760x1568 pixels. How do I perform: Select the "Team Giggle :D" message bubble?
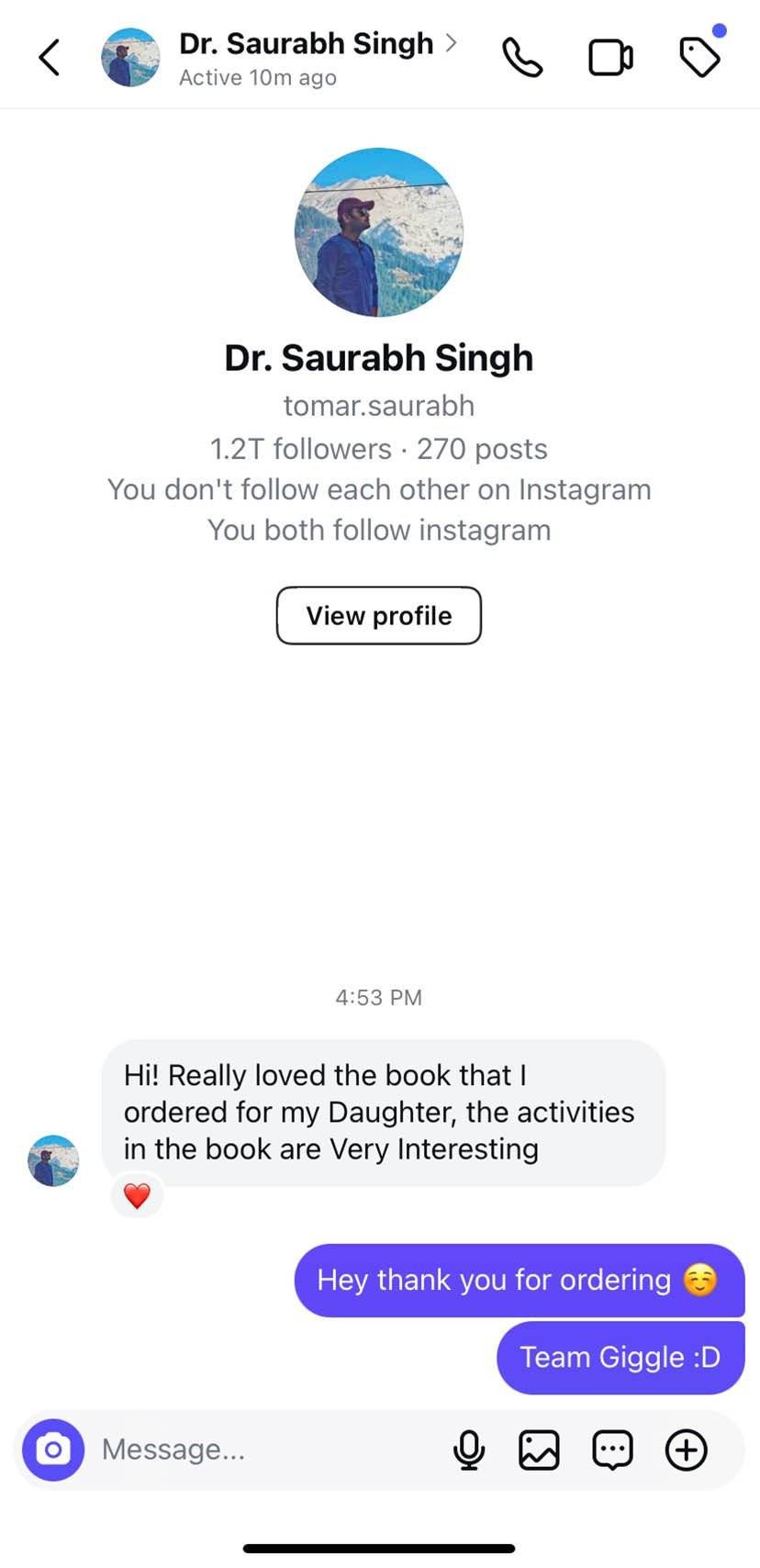(x=620, y=1357)
